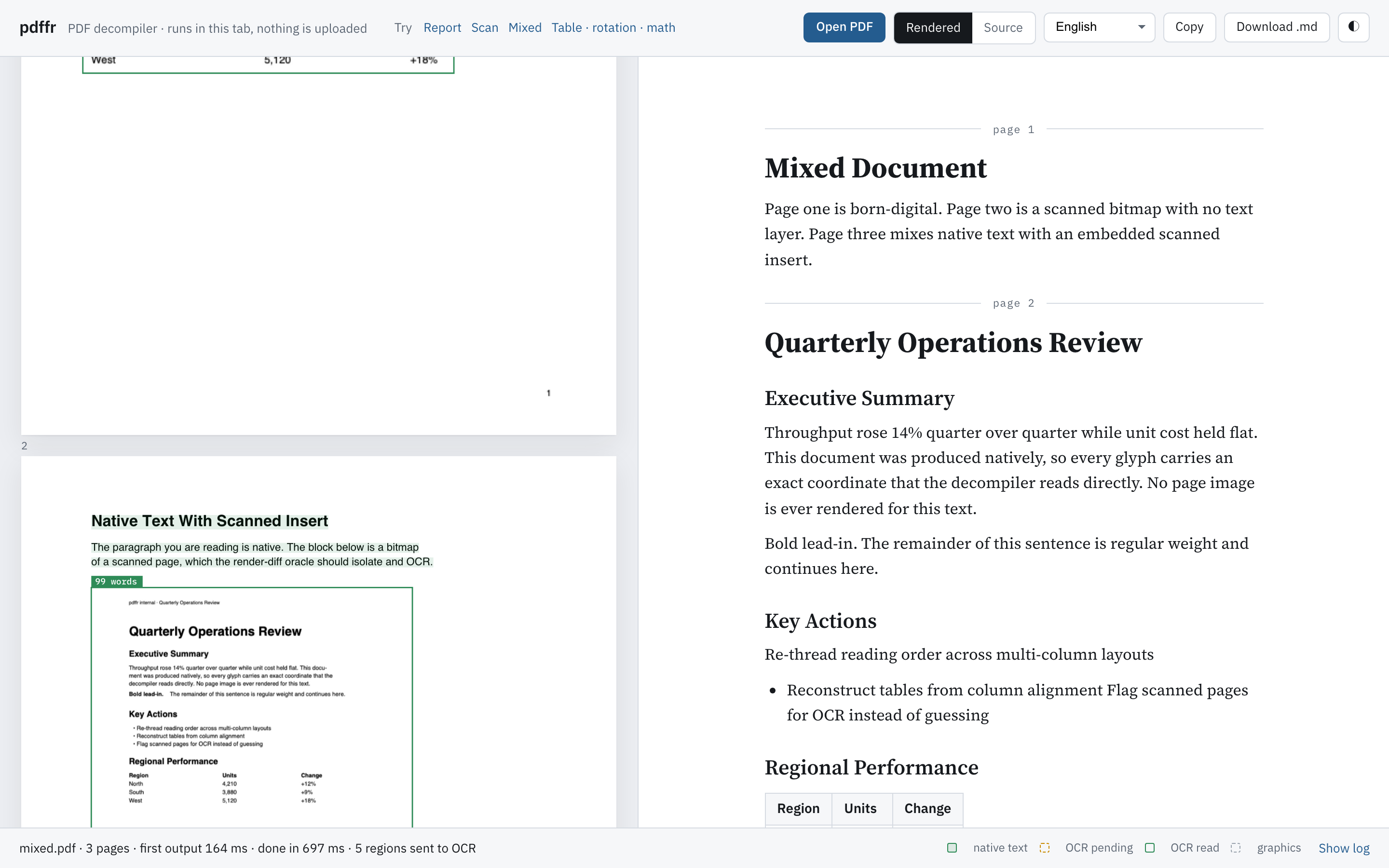Click the '5 regions sent to OCR' status text
The width and height of the screenshot is (1389, 868).
coord(415,848)
